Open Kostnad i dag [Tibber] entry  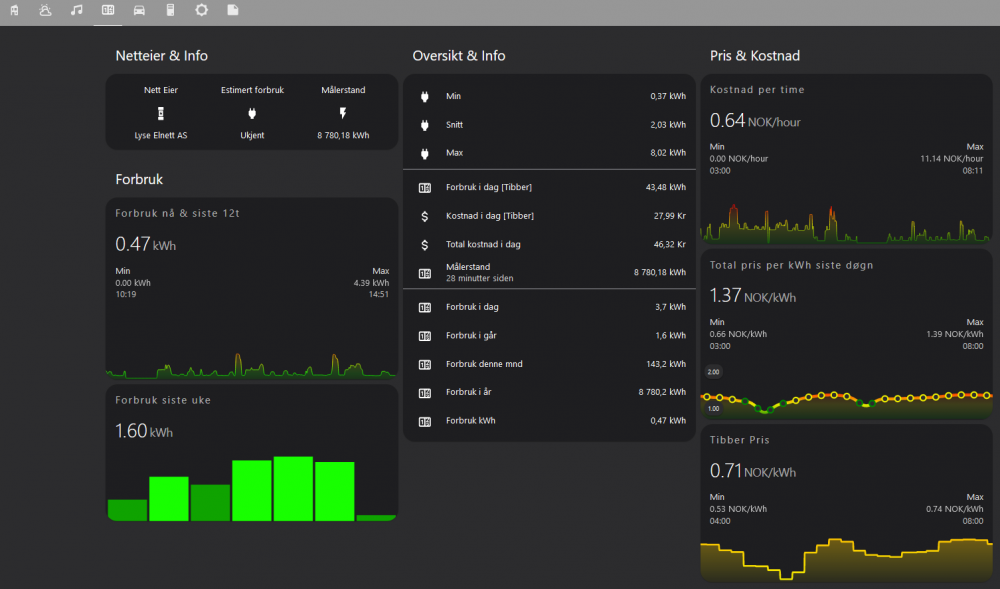(549, 215)
